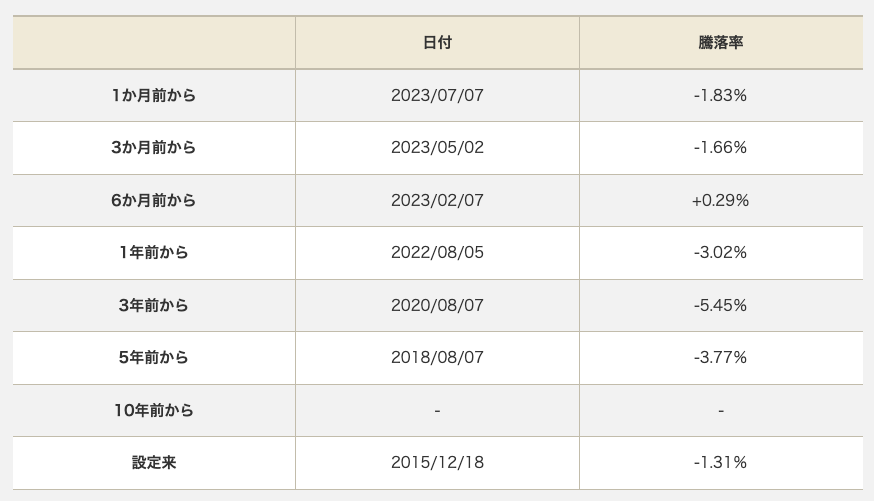
Task: Click the 10年前から row label
Action: click(x=154, y=411)
